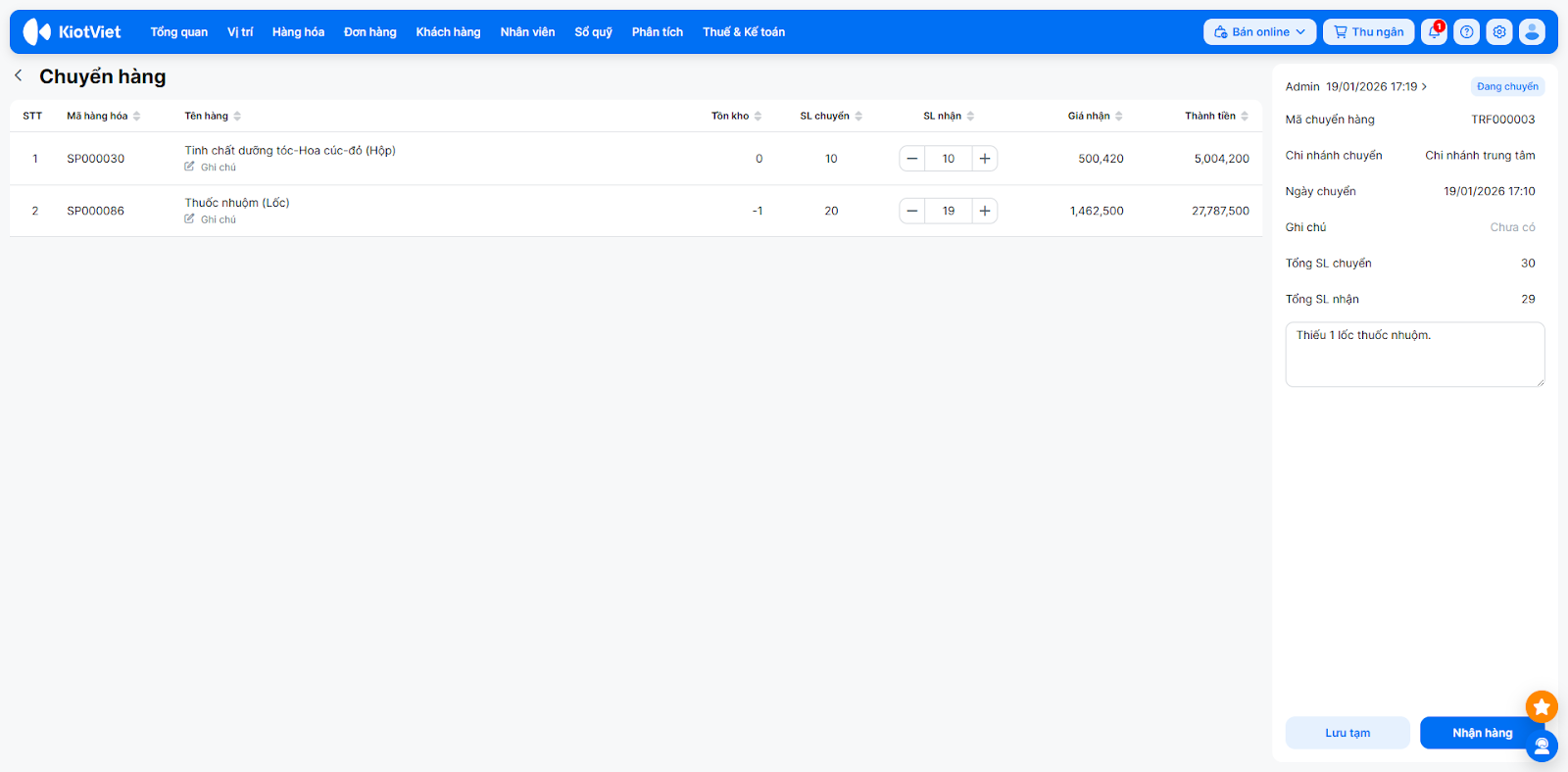Click product code SP000030
Screen dimensions: 1568x772
click(x=96, y=159)
